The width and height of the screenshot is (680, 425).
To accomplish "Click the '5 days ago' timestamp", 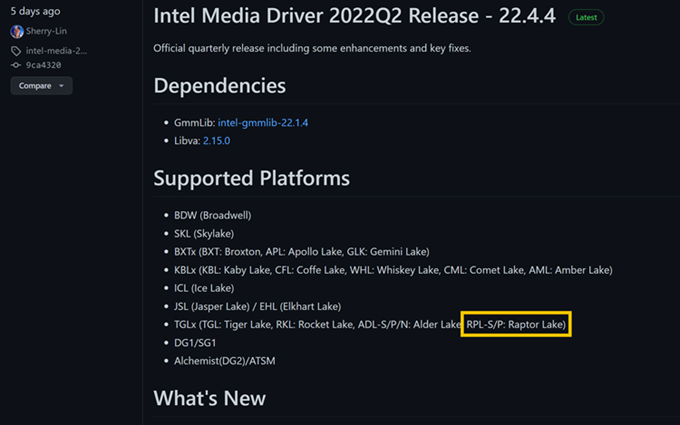I will pos(36,11).
